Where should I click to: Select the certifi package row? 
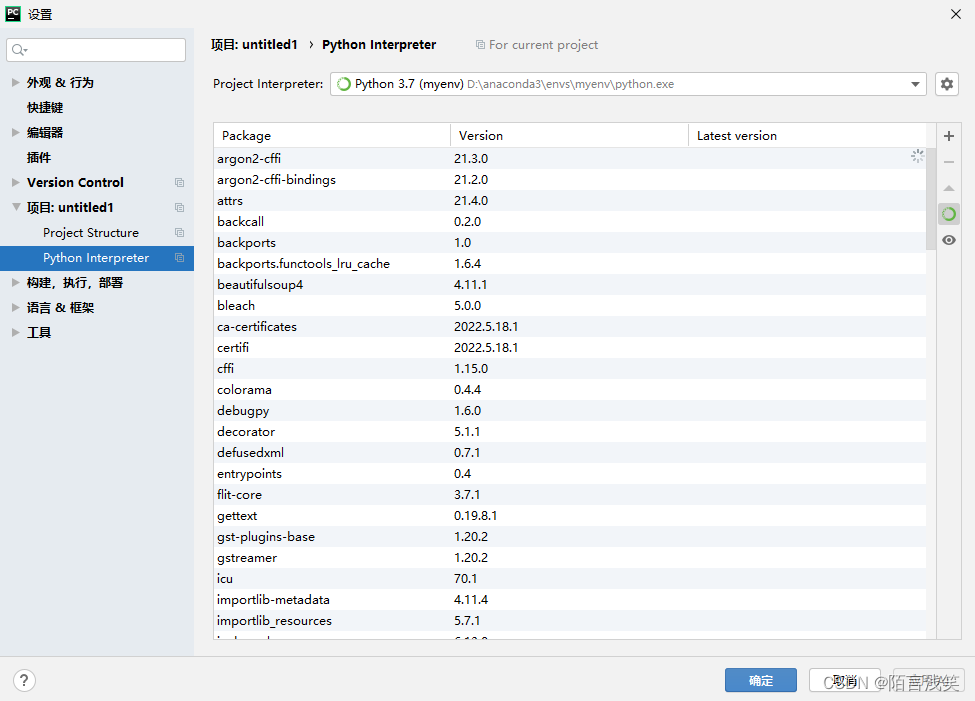(570, 348)
